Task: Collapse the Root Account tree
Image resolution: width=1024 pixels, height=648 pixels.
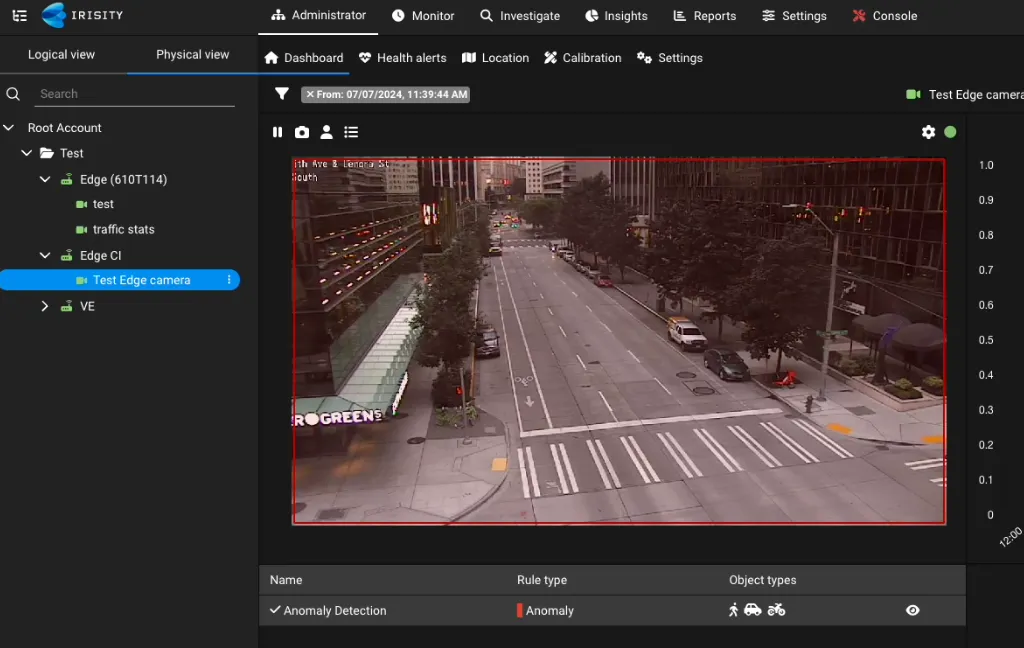Action: point(9,128)
